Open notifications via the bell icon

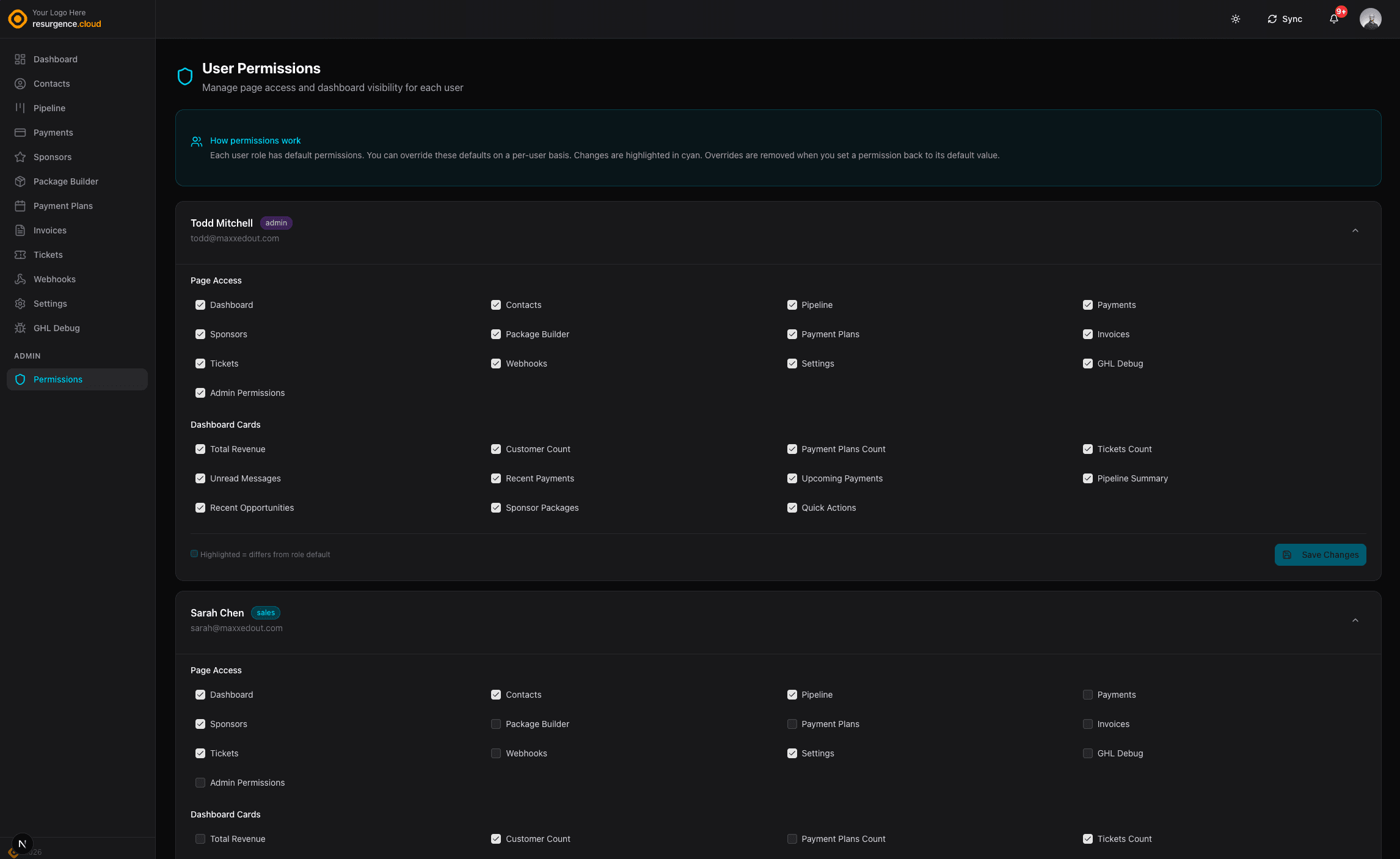coord(1333,19)
